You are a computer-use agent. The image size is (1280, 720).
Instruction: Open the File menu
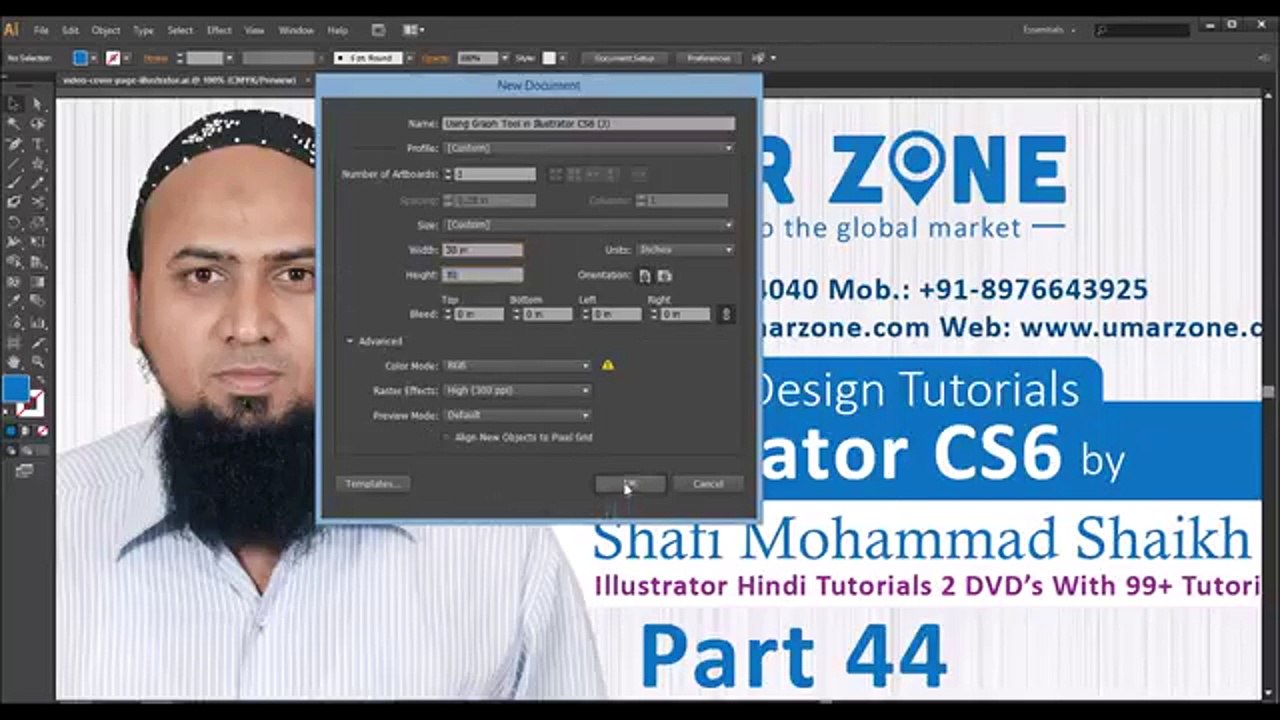tap(41, 30)
